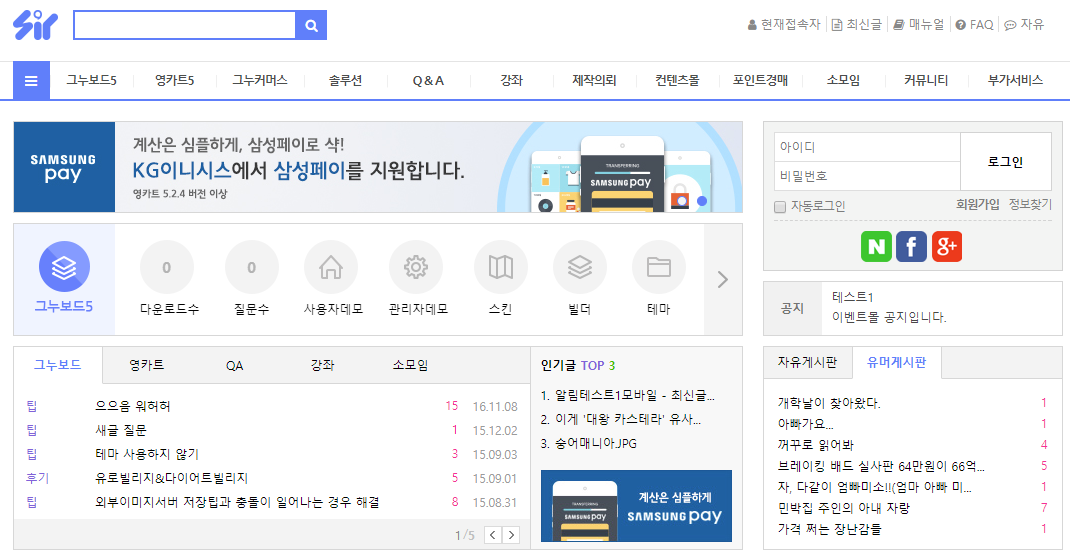Open the 그누보드5 nav menu

pos(91,81)
